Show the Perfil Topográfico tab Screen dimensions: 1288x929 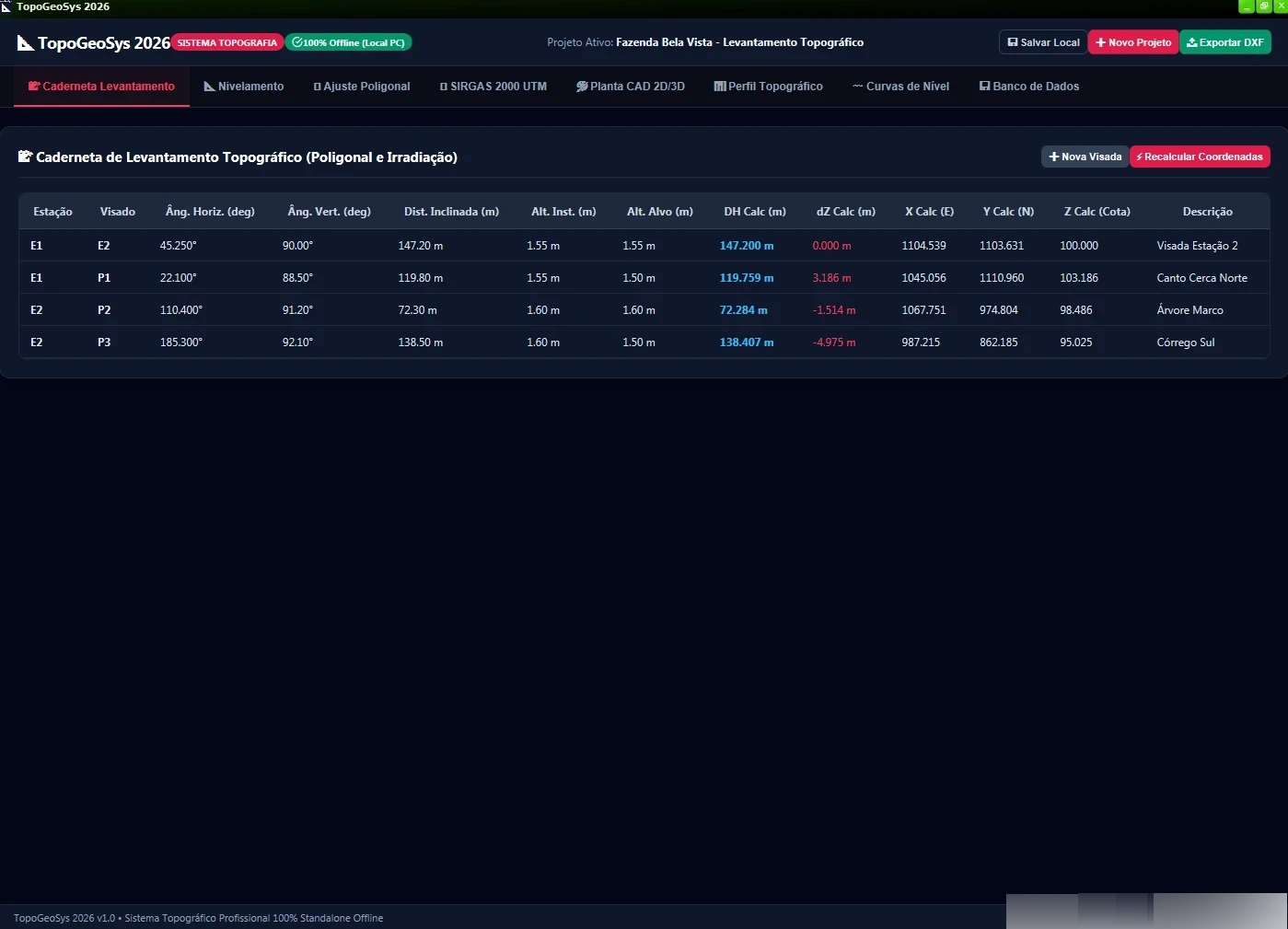tap(769, 87)
